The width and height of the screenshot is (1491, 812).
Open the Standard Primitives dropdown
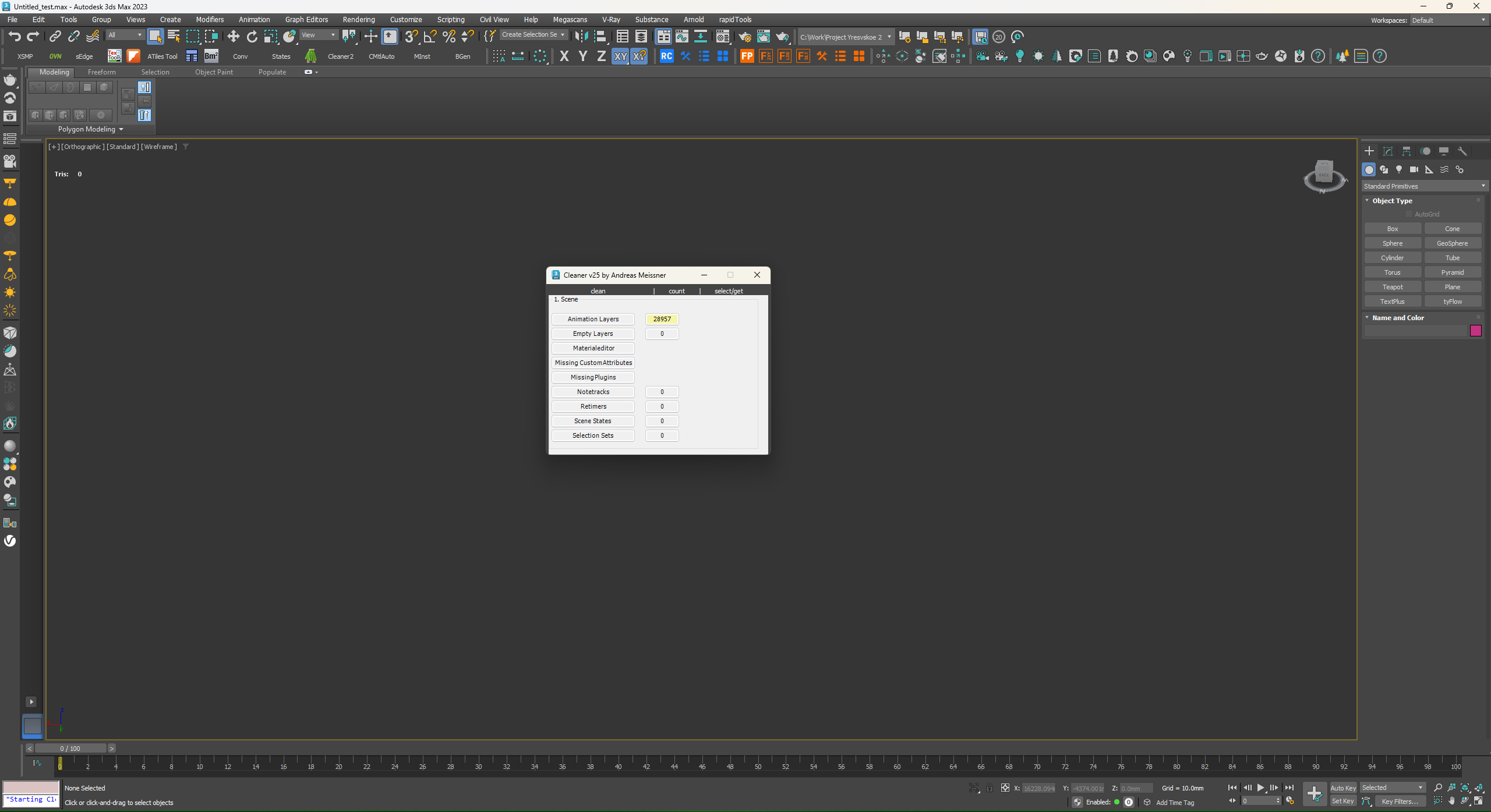click(x=1424, y=186)
